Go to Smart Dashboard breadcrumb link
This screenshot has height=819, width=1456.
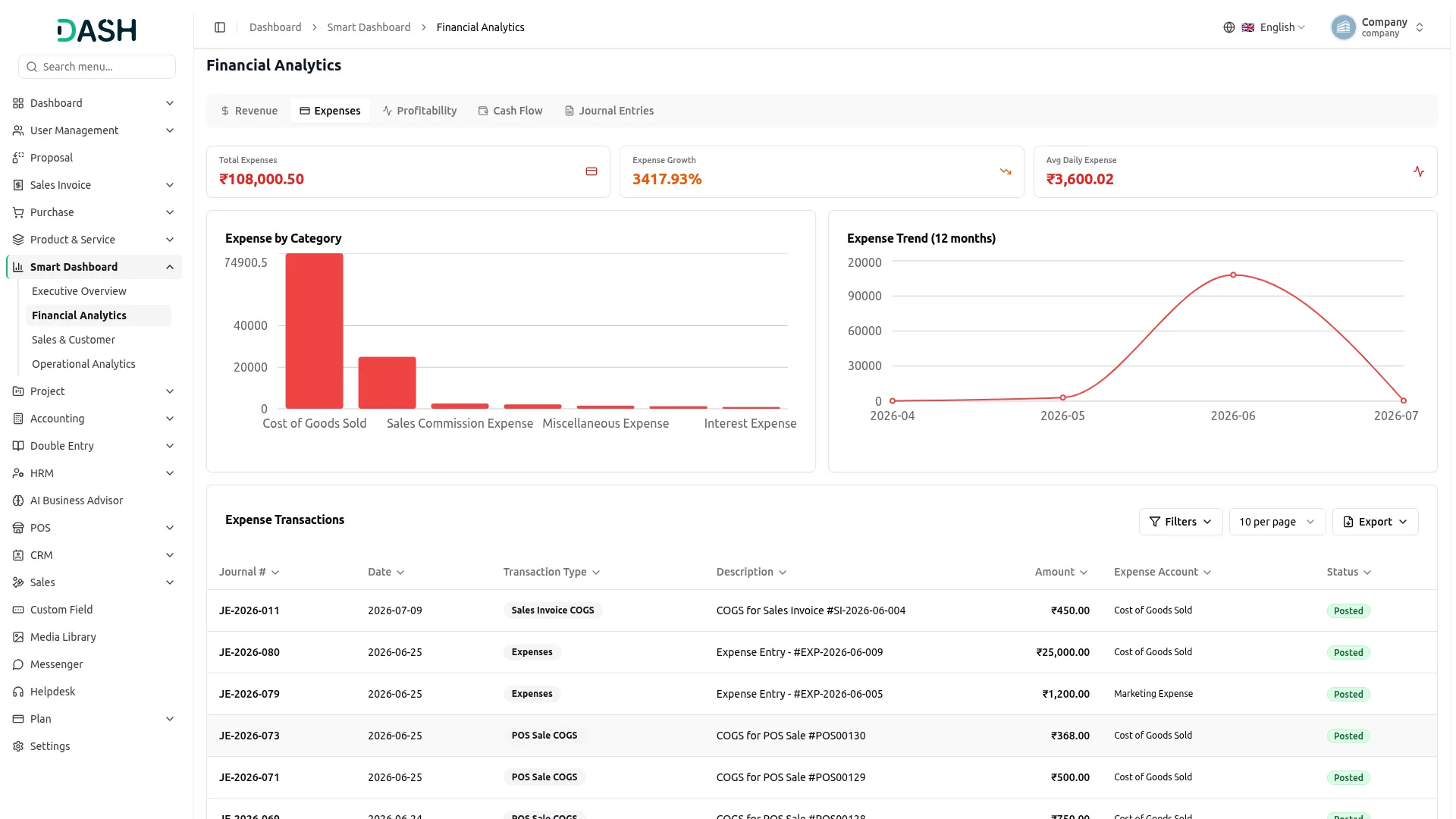click(369, 27)
